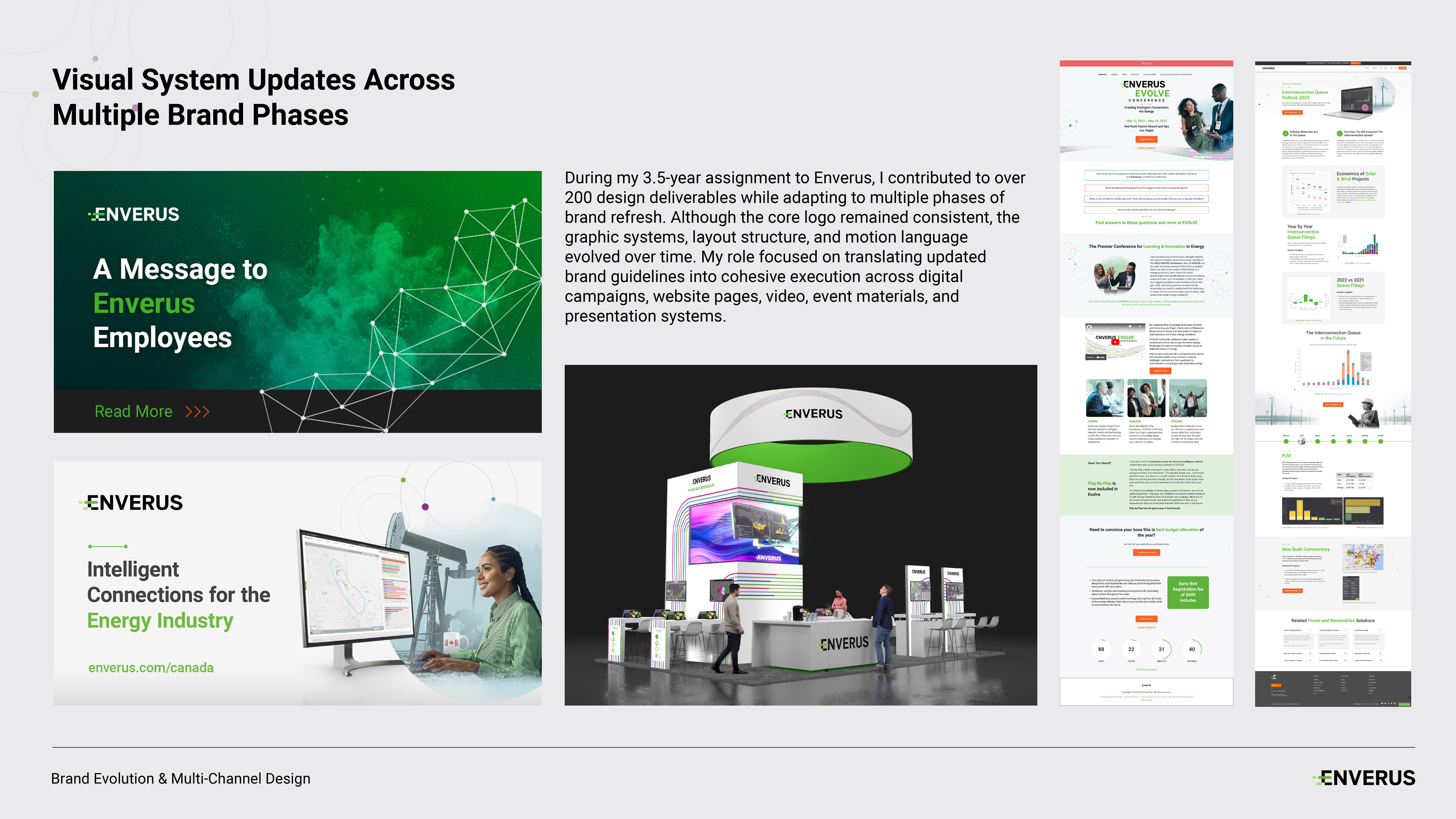Open the trade show booth render image
1456x819 pixels.
pyautogui.click(x=801, y=535)
